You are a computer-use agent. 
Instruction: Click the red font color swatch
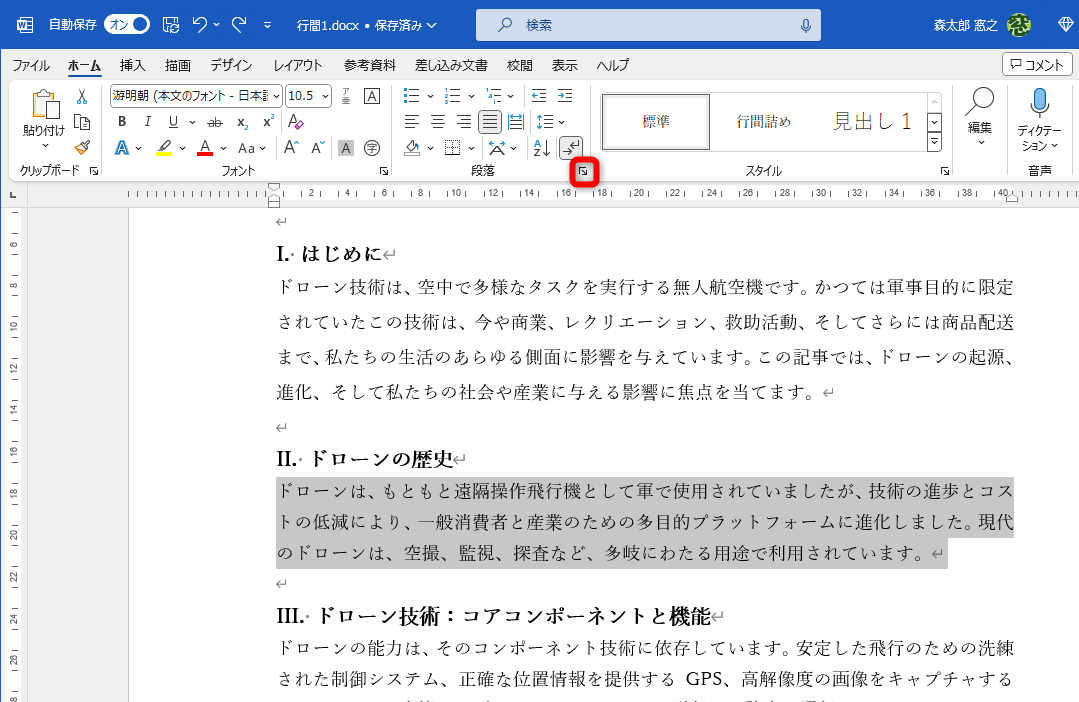pyautogui.click(x=203, y=148)
